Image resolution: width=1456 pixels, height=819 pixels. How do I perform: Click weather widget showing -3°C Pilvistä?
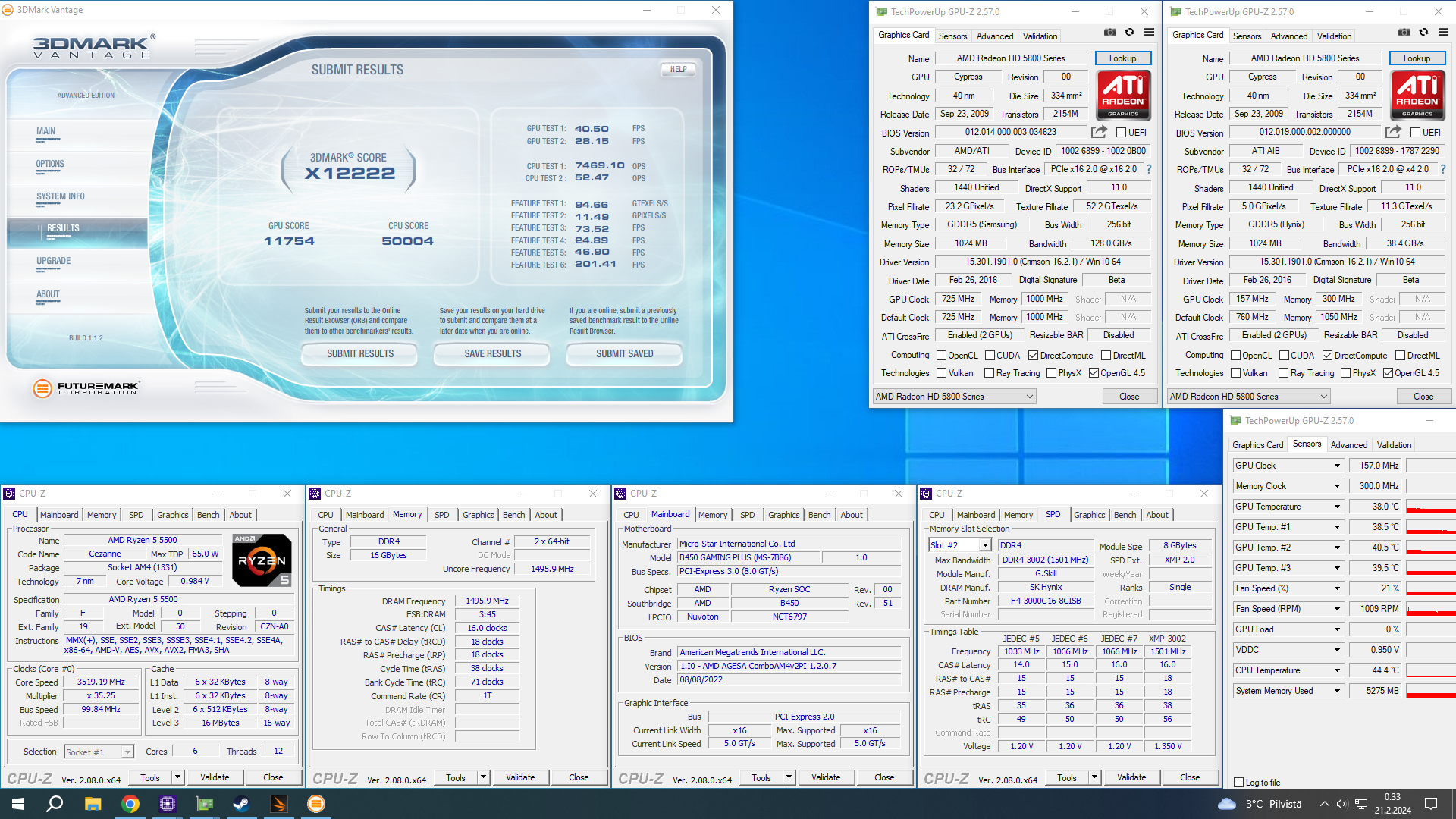[x=1260, y=804]
